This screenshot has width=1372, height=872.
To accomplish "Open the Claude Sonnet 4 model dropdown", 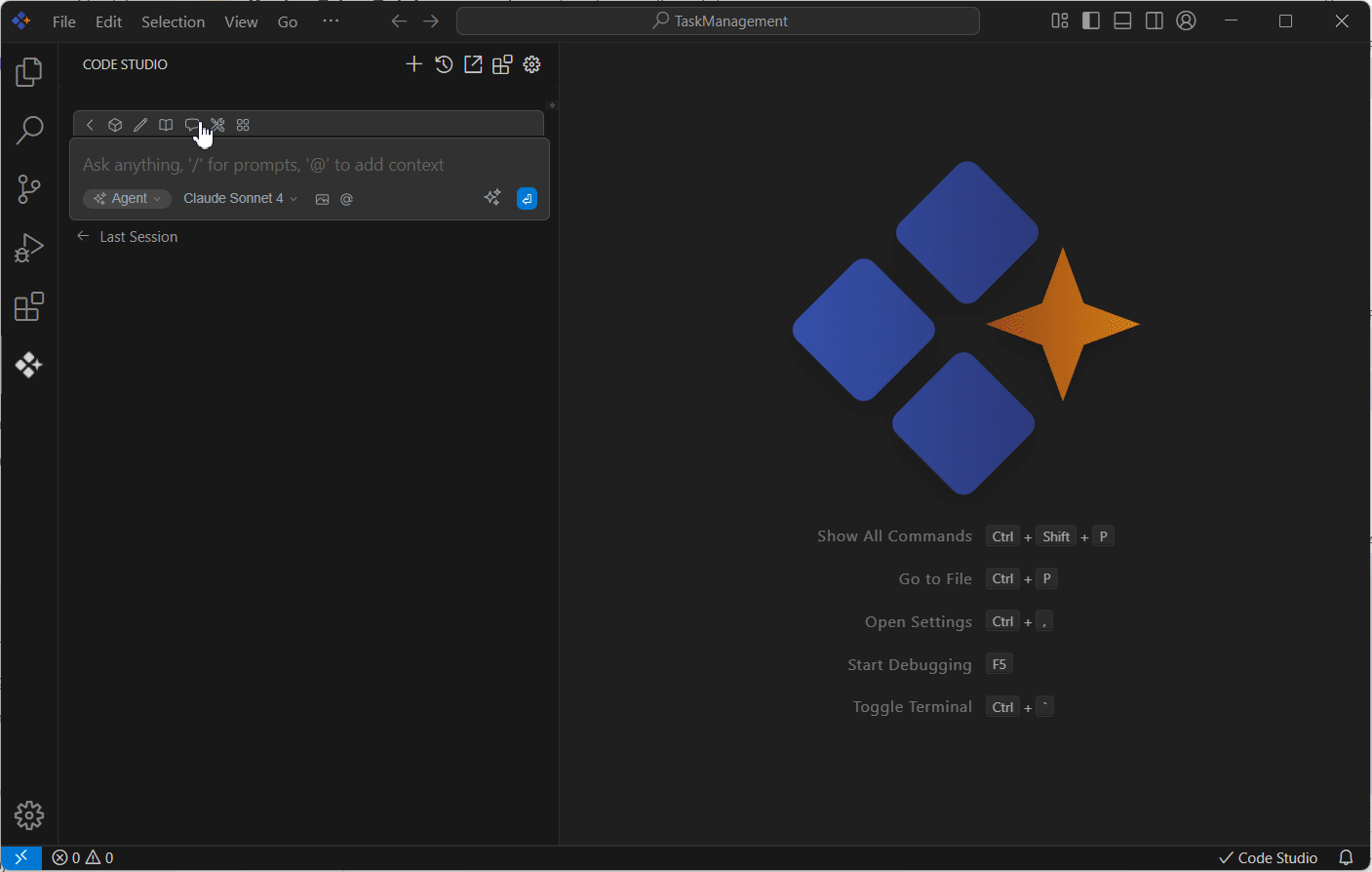I will (x=240, y=198).
